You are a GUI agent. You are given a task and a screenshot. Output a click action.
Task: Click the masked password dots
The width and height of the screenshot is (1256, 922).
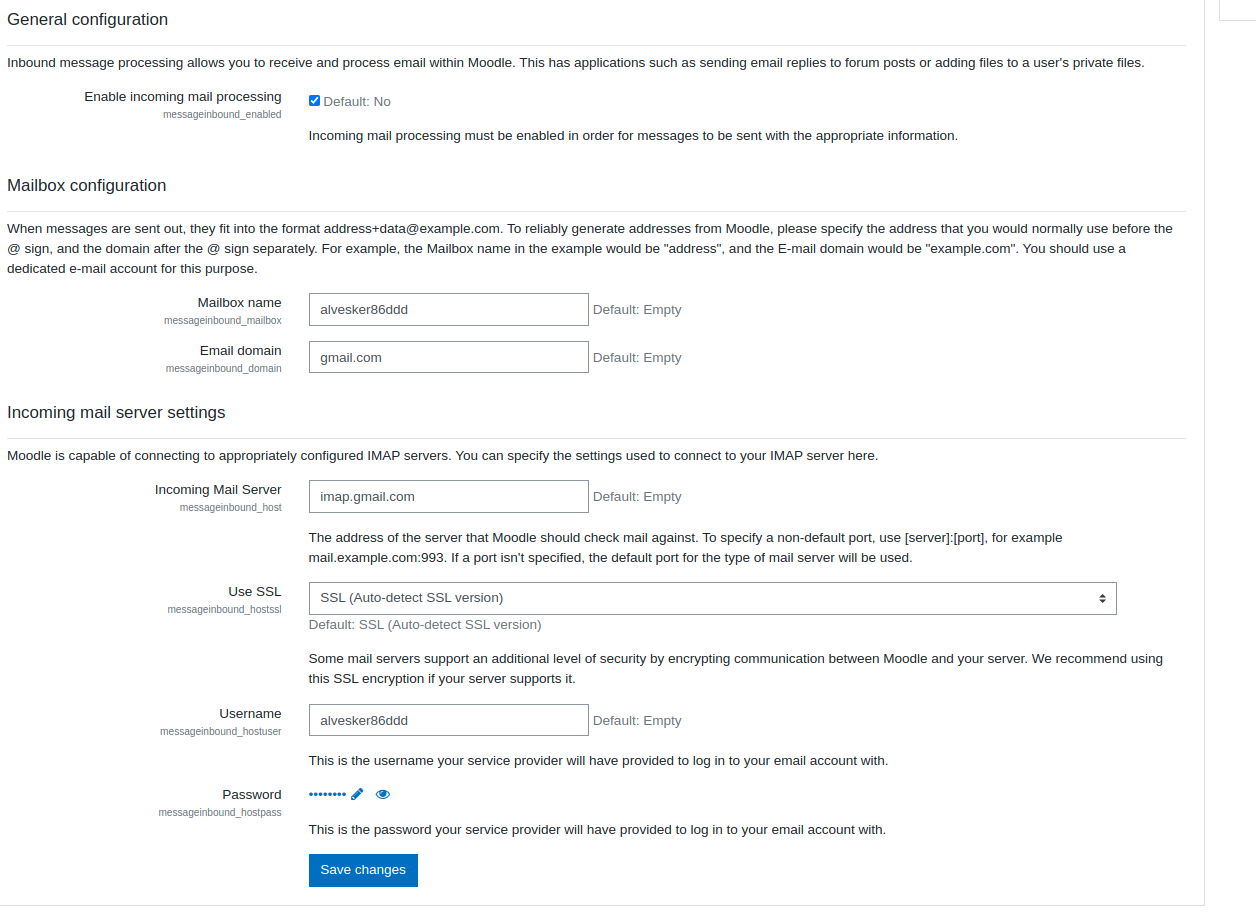click(x=327, y=794)
